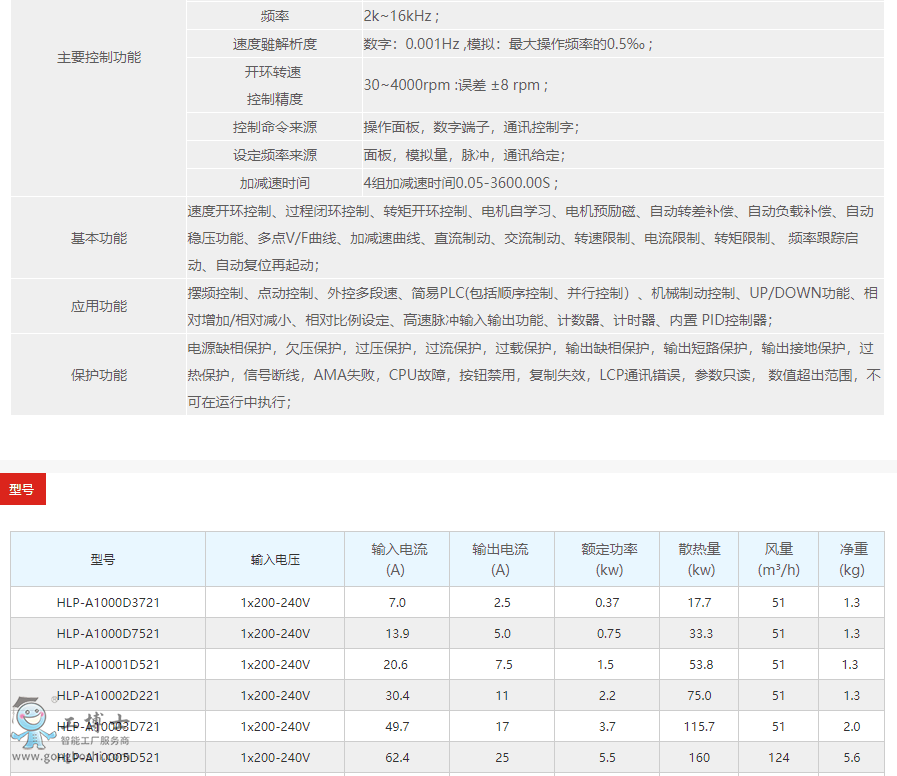The height and width of the screenshot is (776, 897).
Task: Select the red 型号 section tab
Action: coord(22,489)
